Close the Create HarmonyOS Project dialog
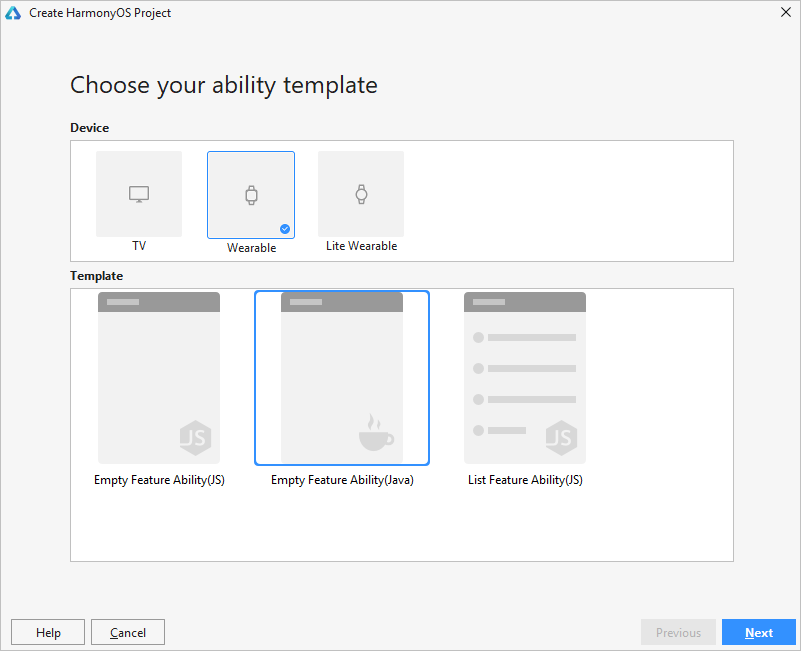Image resolution: width=801 pixels, height=651 pixels. (785, 12)
